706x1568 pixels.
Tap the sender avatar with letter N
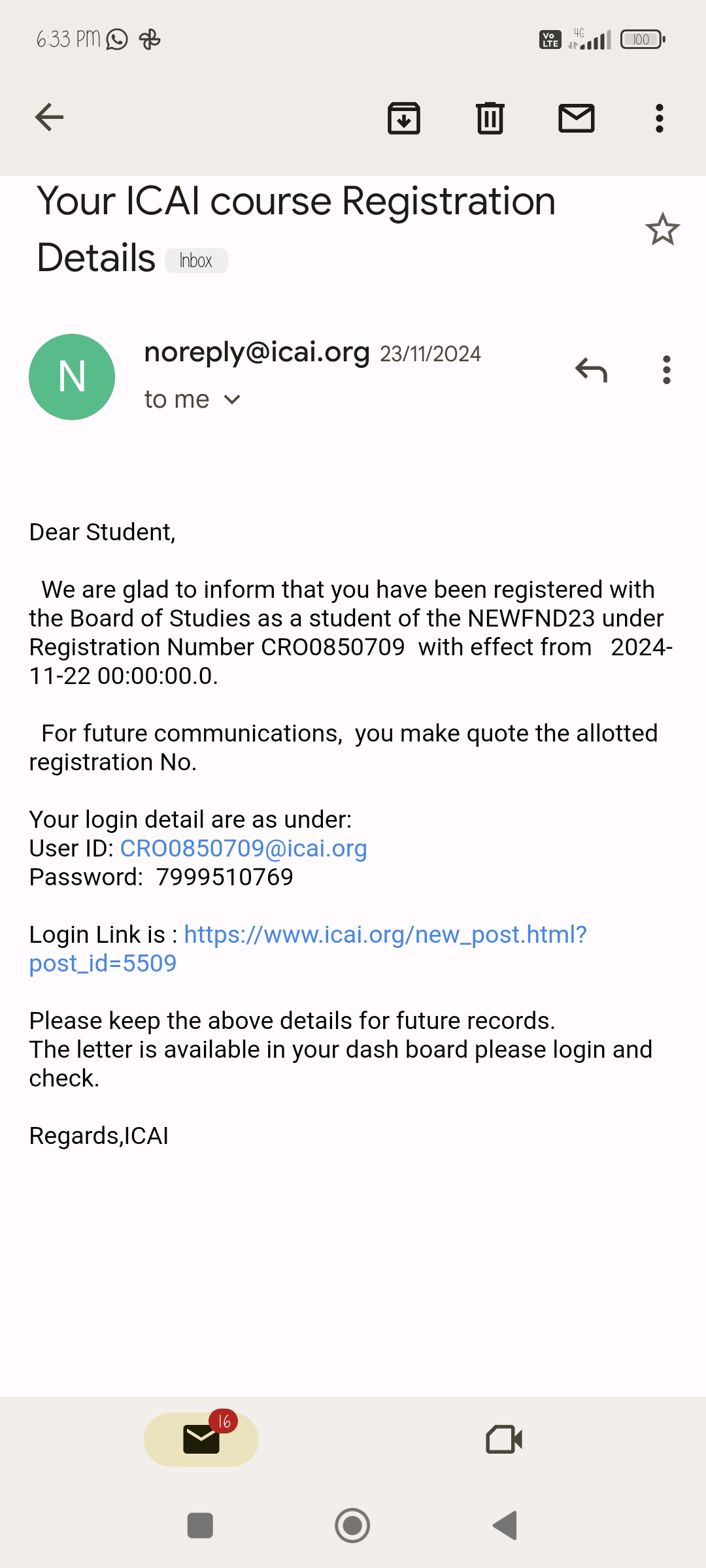(72, 377)
